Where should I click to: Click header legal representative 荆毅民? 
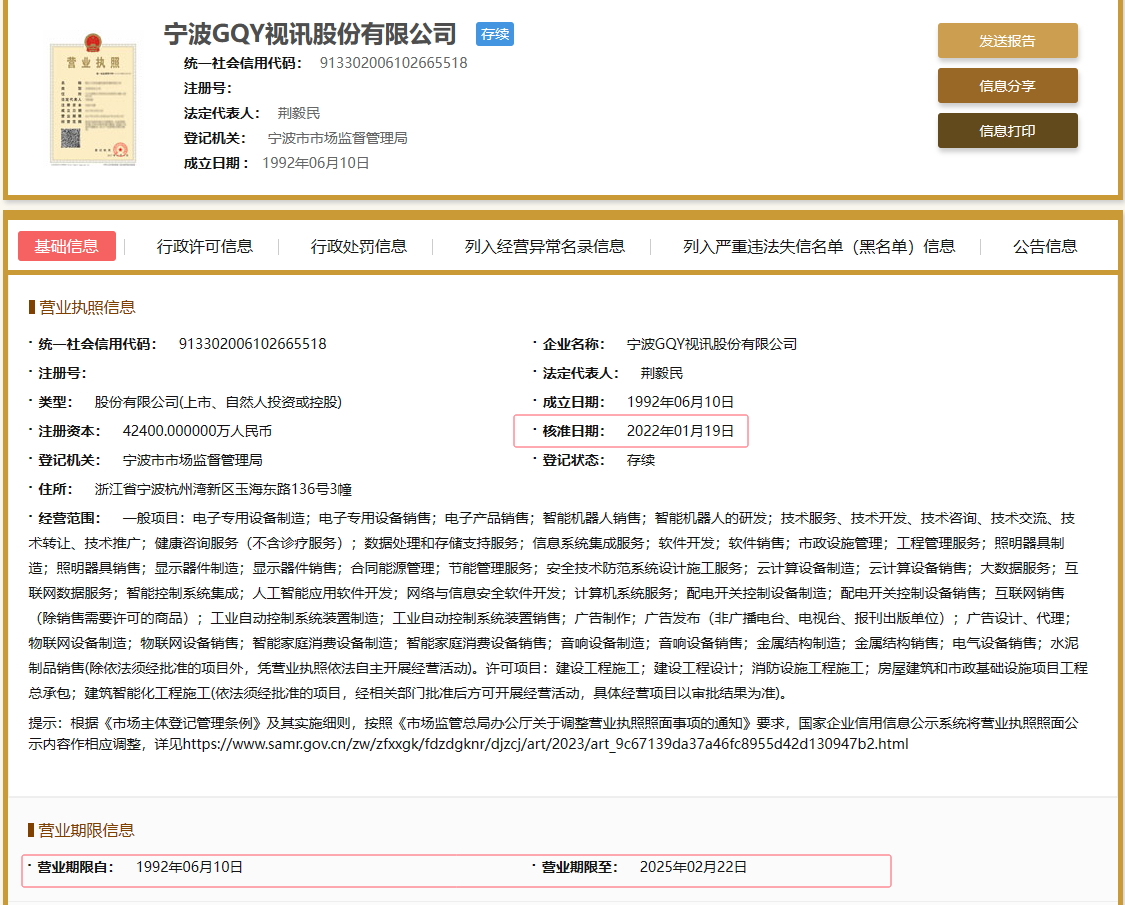(298, 113)
